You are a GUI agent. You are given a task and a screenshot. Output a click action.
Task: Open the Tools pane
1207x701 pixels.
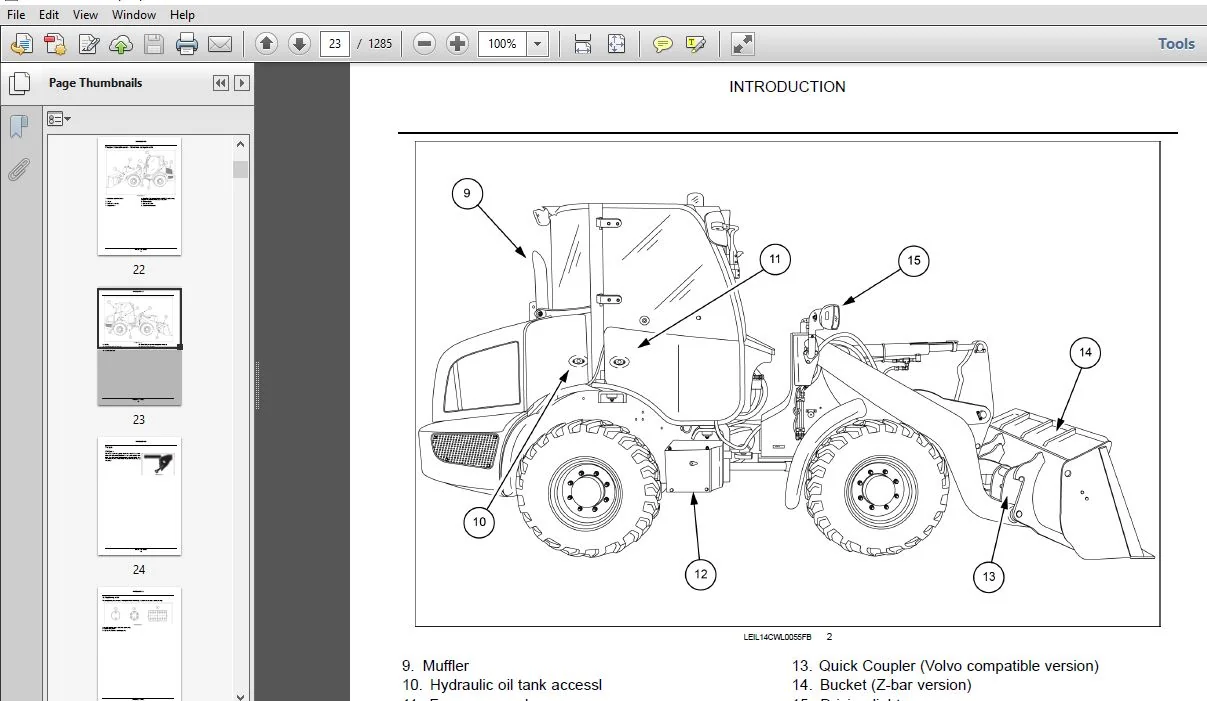(x=1176, y=44)
